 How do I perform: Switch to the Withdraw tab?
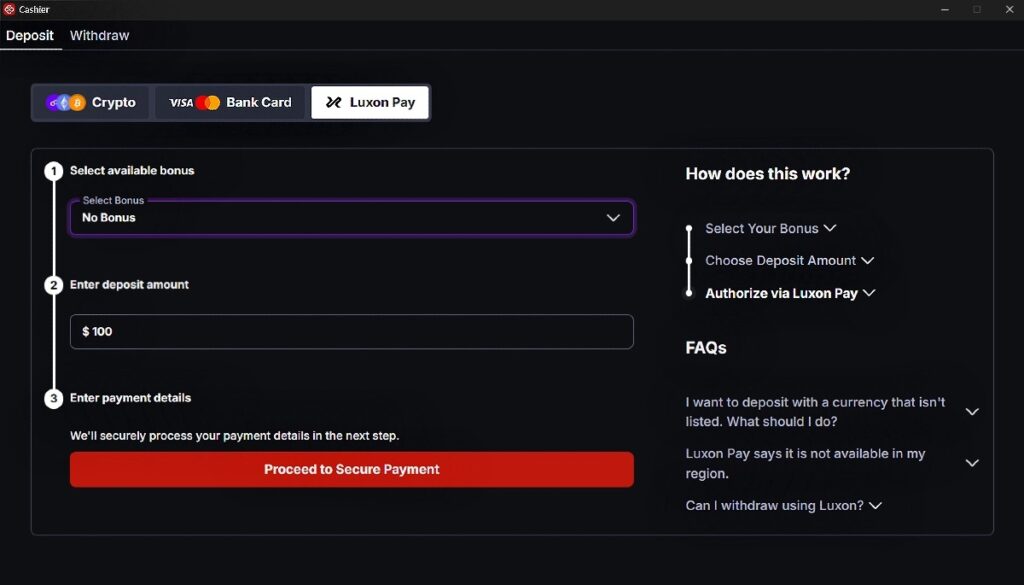point(99,35)
